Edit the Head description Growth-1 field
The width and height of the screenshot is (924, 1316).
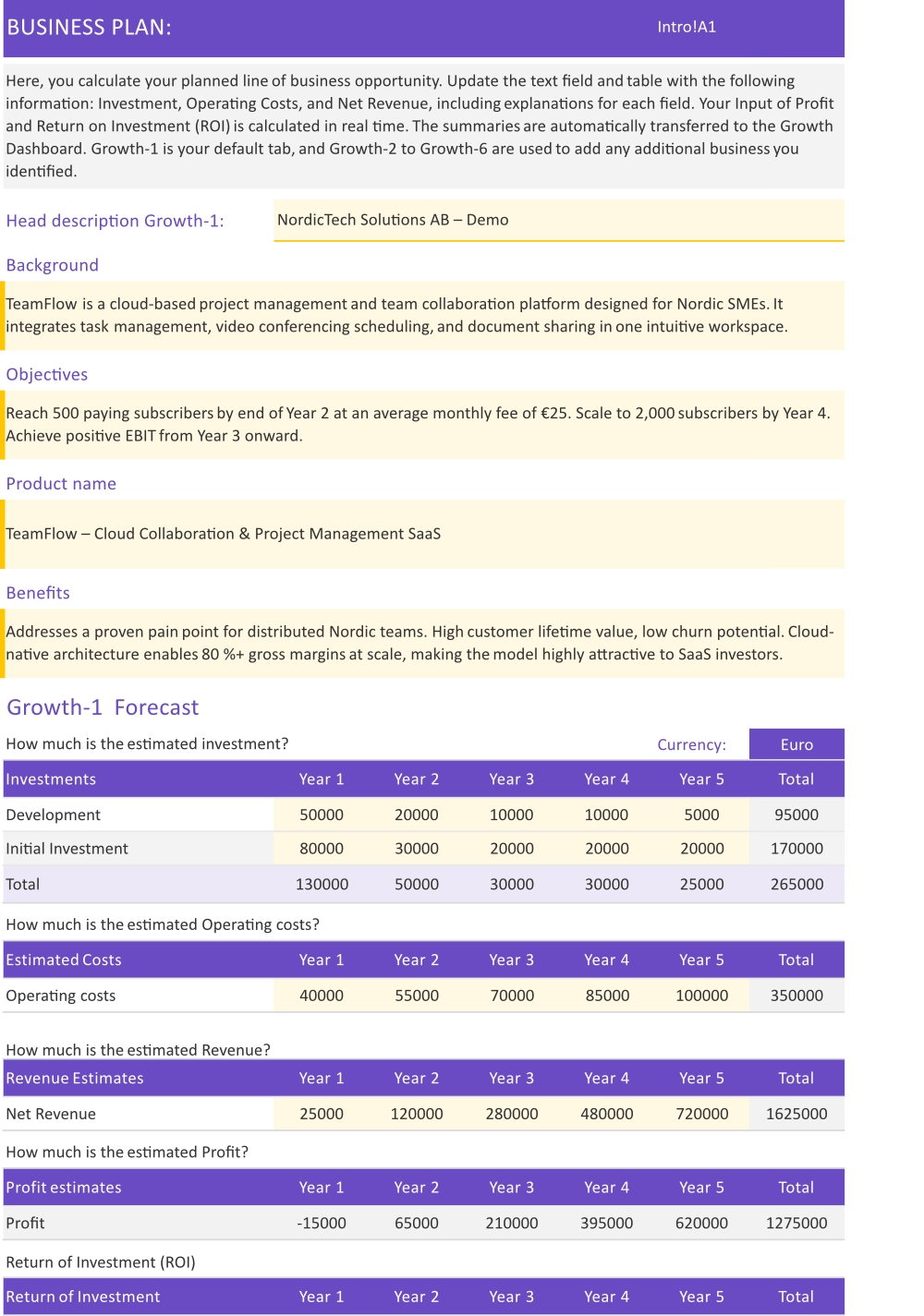coord(559,220)
